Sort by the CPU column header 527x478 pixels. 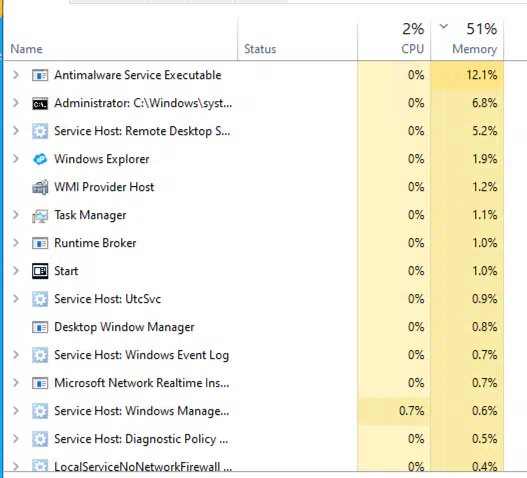[x=412, y=49]
